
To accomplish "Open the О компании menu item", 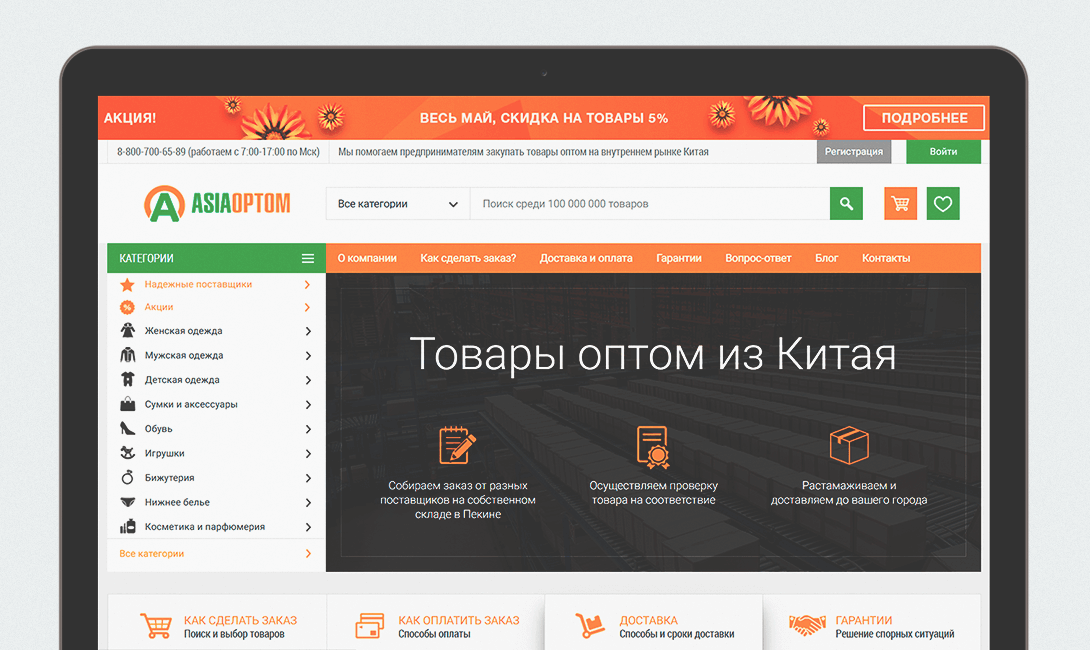I will point(367,258).
